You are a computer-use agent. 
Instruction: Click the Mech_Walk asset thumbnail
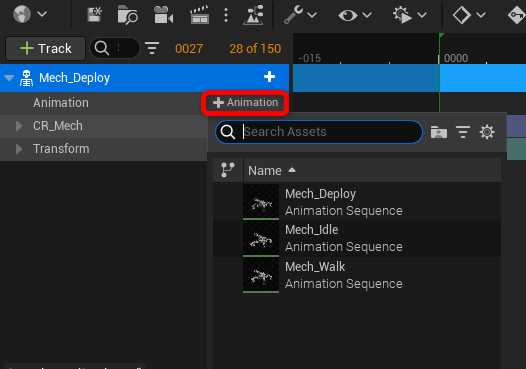261,275
